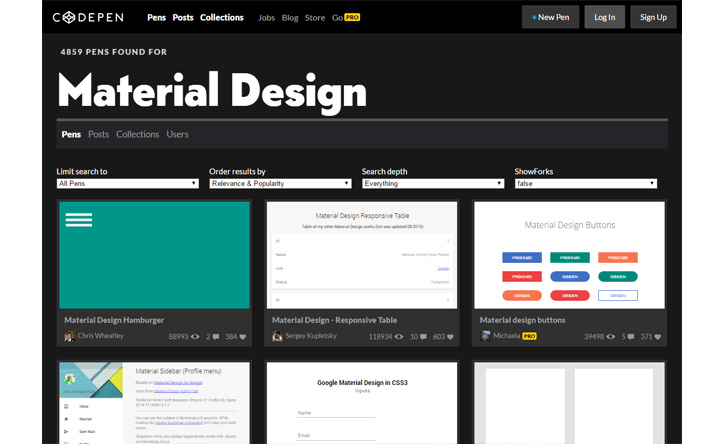Open Posts in top navigation

[x=183, y=18]
